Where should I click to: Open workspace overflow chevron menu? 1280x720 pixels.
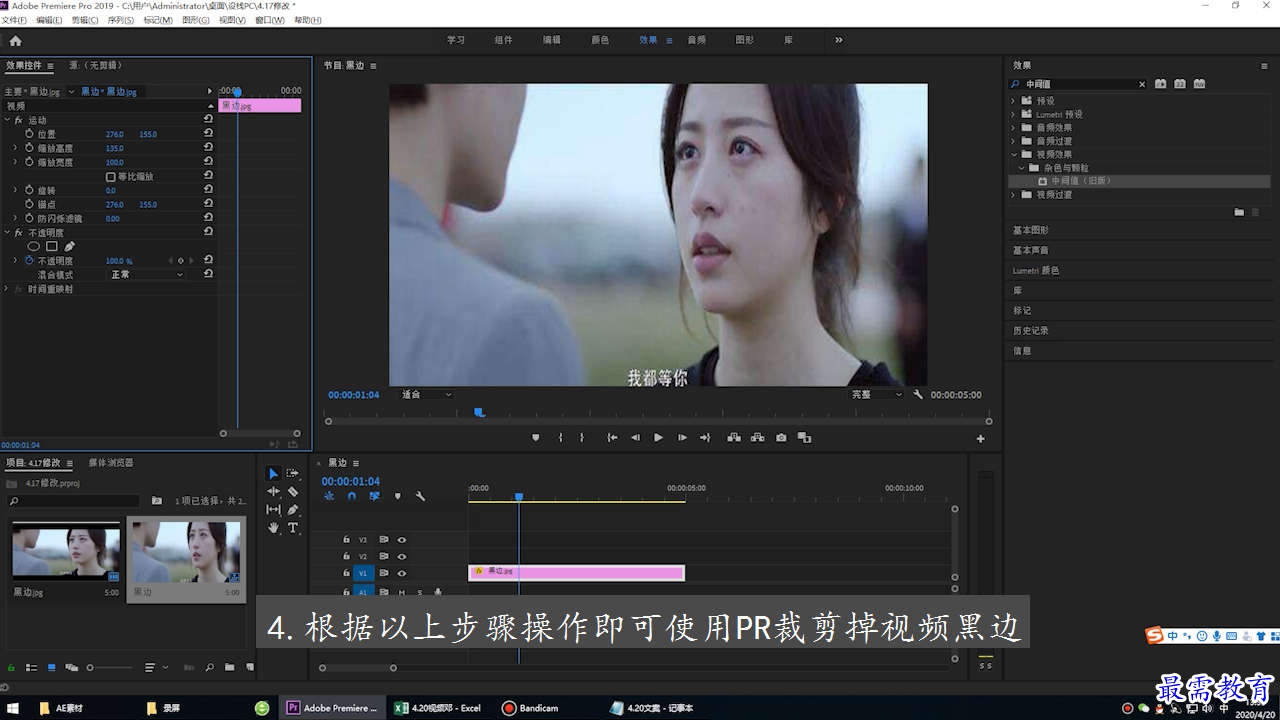(x=838, y=40)
